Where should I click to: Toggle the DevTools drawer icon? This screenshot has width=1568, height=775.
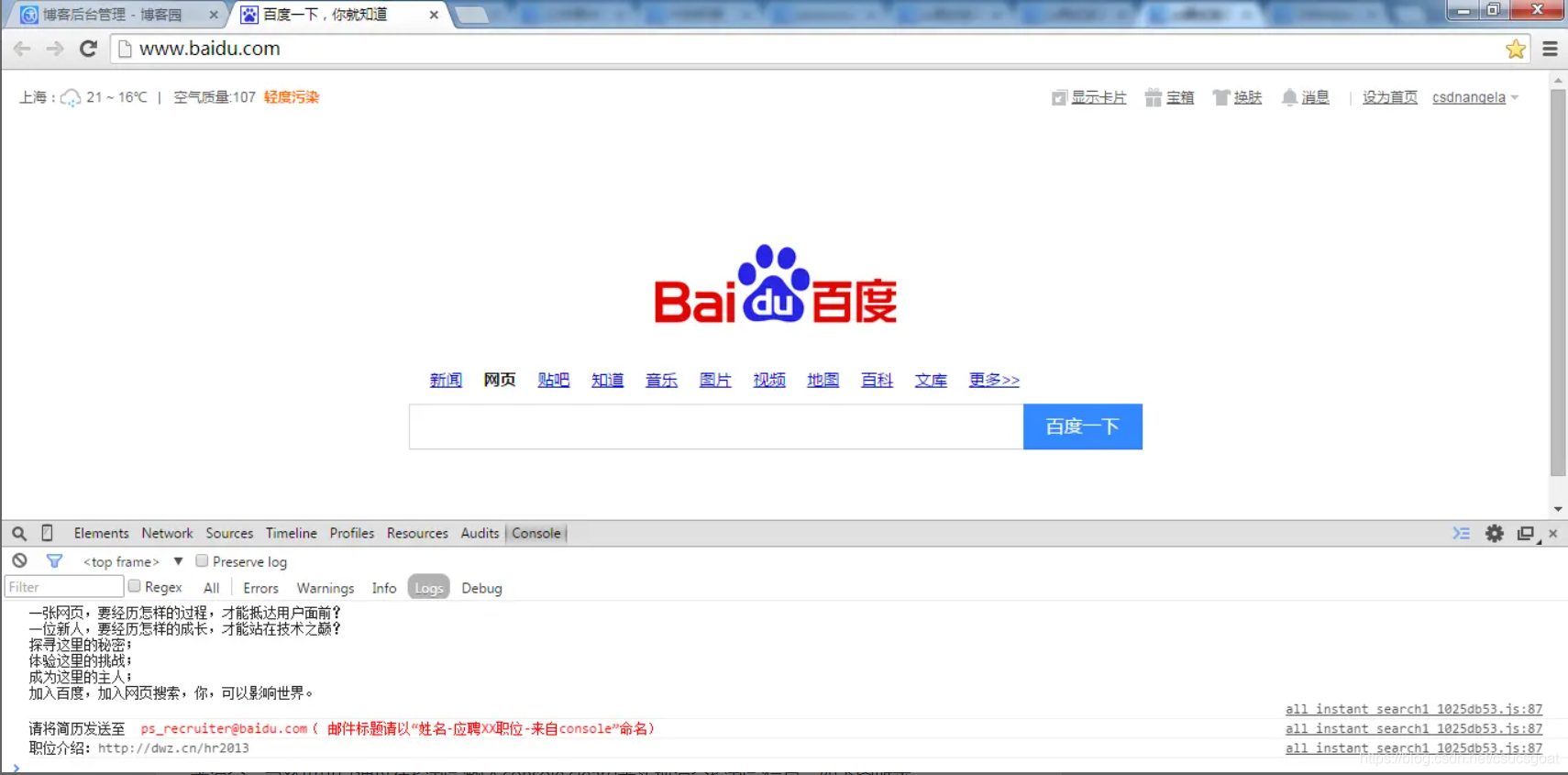[1462, 533]
